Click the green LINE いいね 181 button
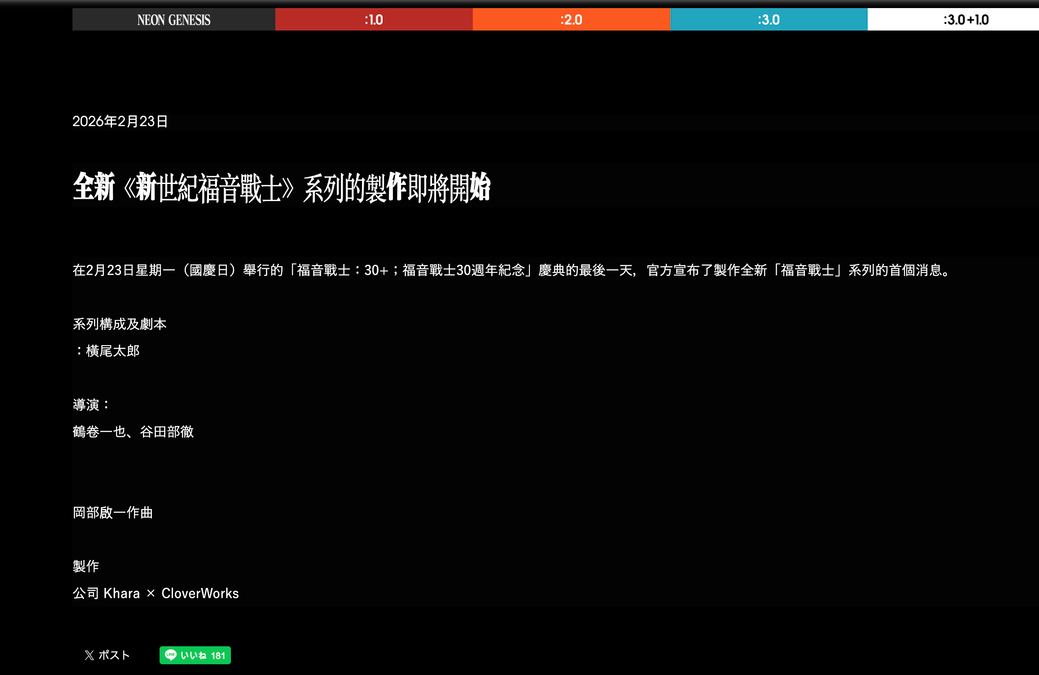 [195, 655]
